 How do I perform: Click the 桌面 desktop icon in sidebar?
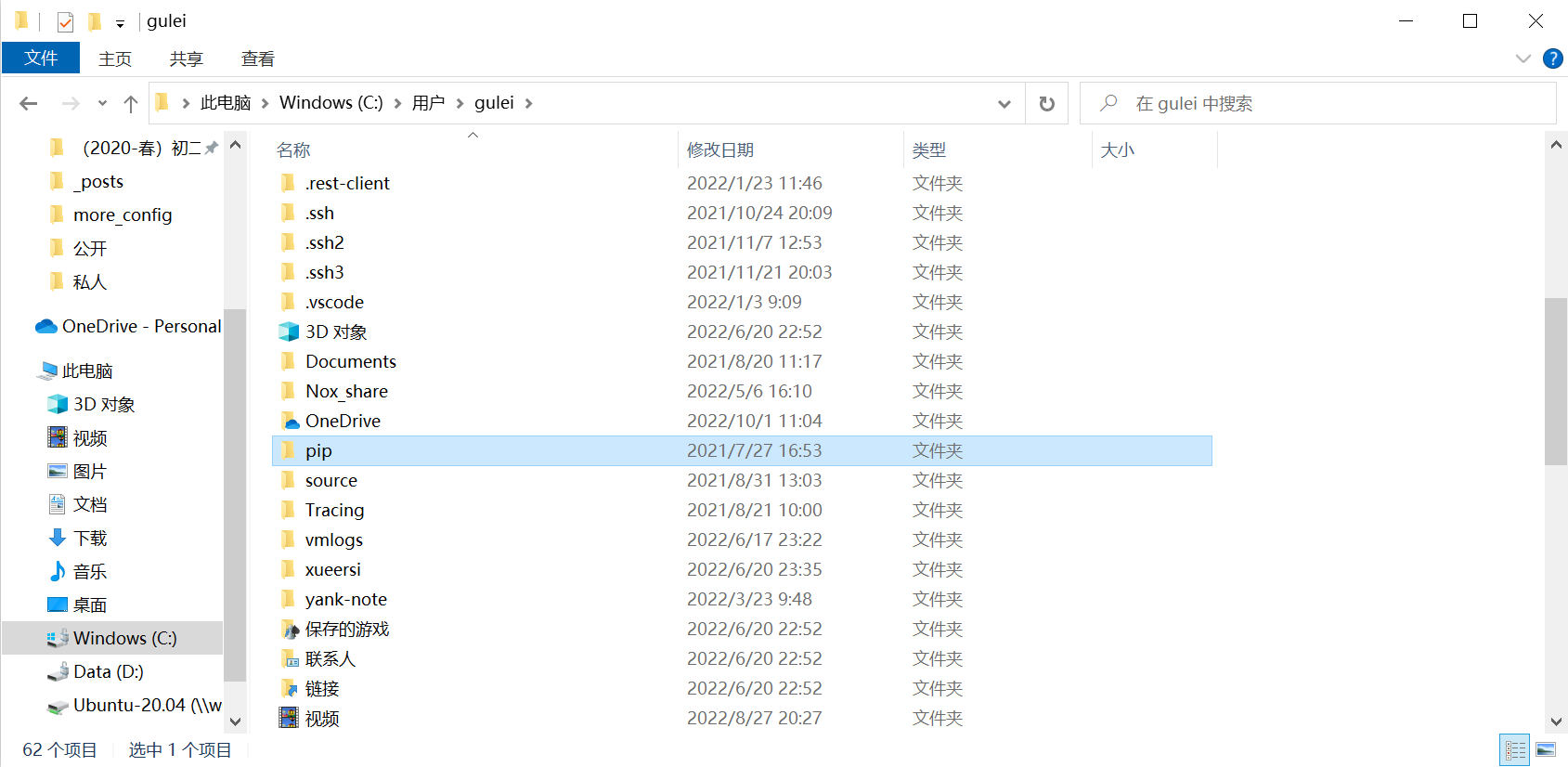pos(58,604)
